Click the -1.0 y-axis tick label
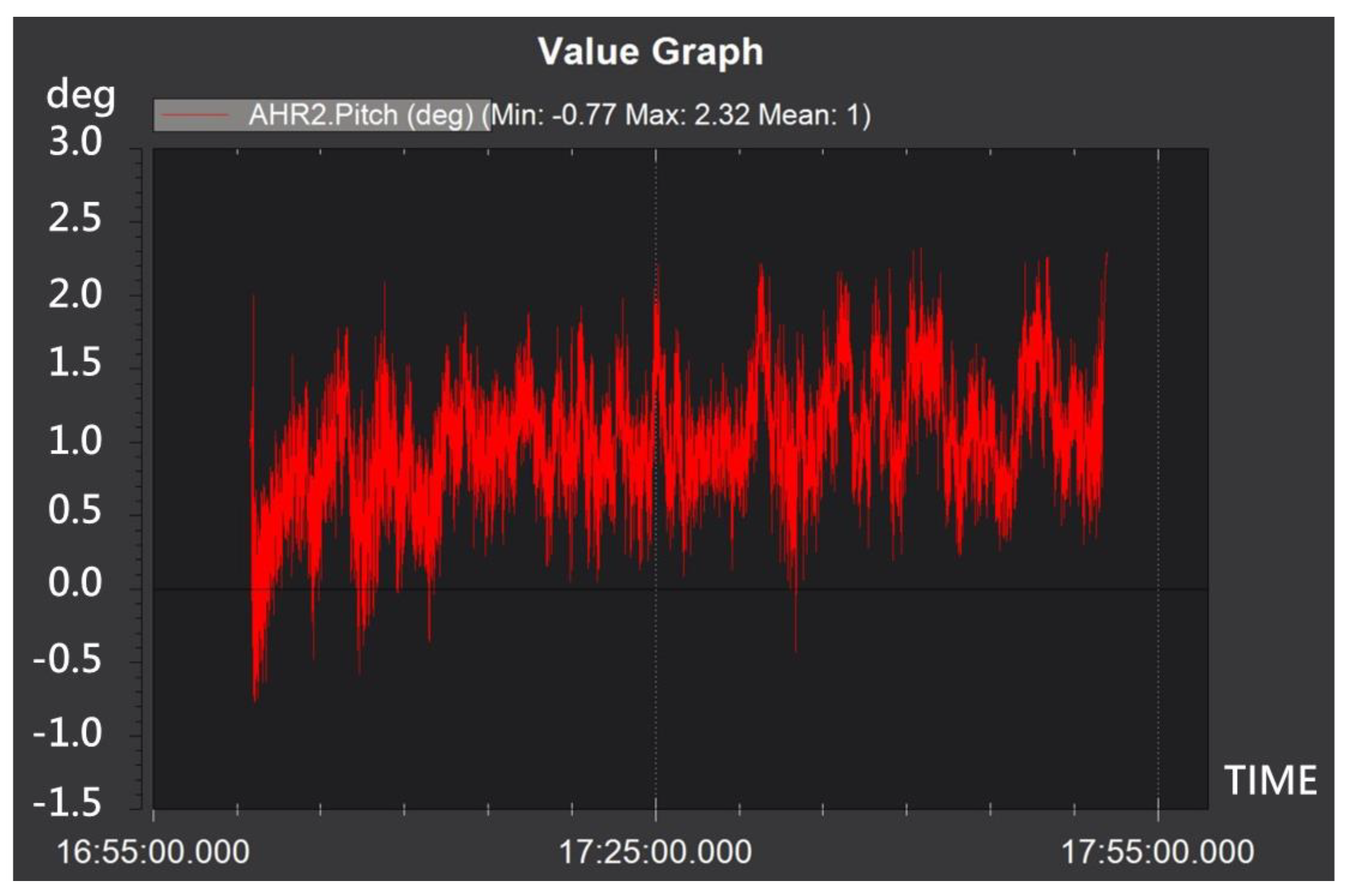The height and width of the screenshot is (896, 1347). (x=68, y=733)
